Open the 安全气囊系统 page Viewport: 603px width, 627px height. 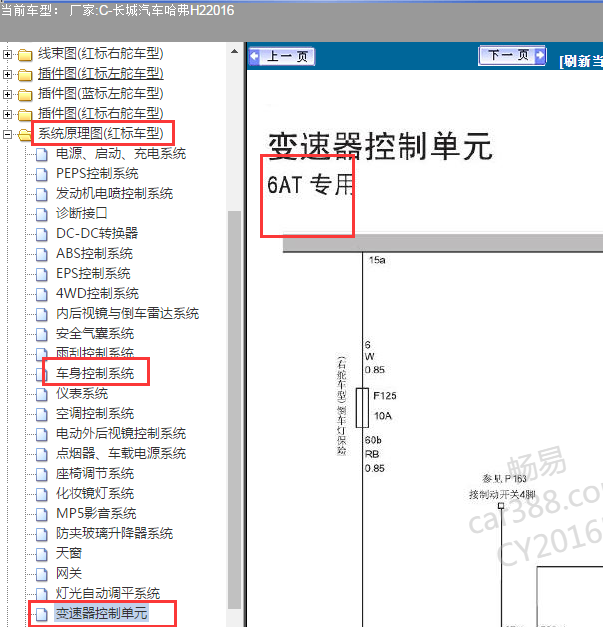pyautogui.click(x=95, y=333)
